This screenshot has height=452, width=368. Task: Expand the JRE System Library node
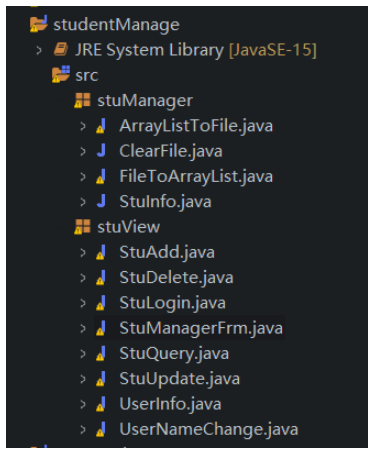click(39, 50)
